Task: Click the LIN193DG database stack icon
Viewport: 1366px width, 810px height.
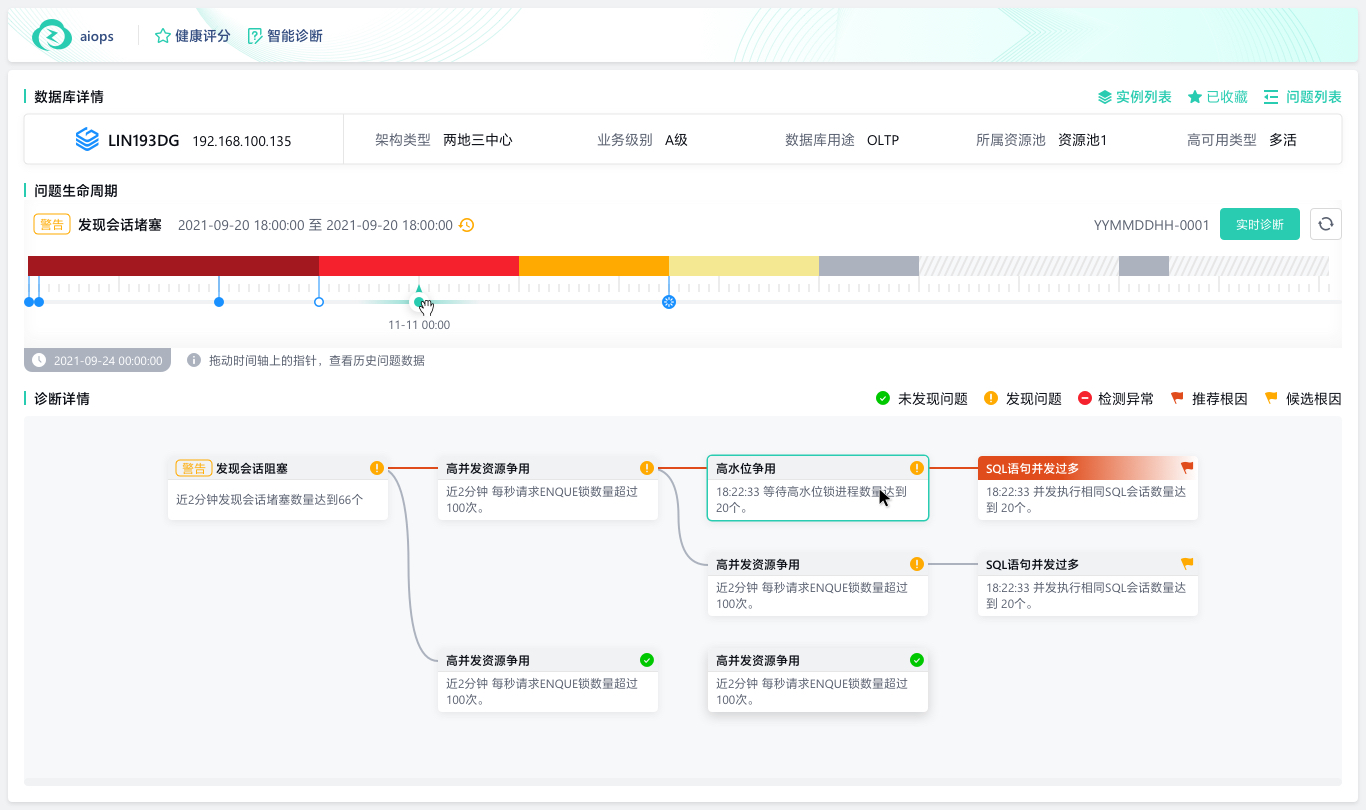Action: coord(88,140)
